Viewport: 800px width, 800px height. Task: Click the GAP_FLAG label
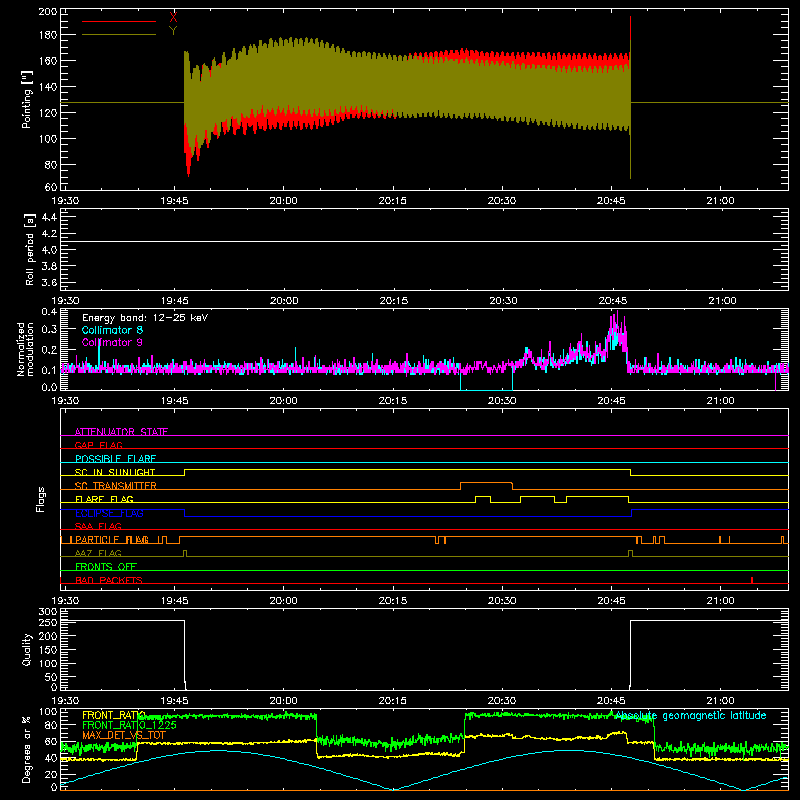[98, 445]
